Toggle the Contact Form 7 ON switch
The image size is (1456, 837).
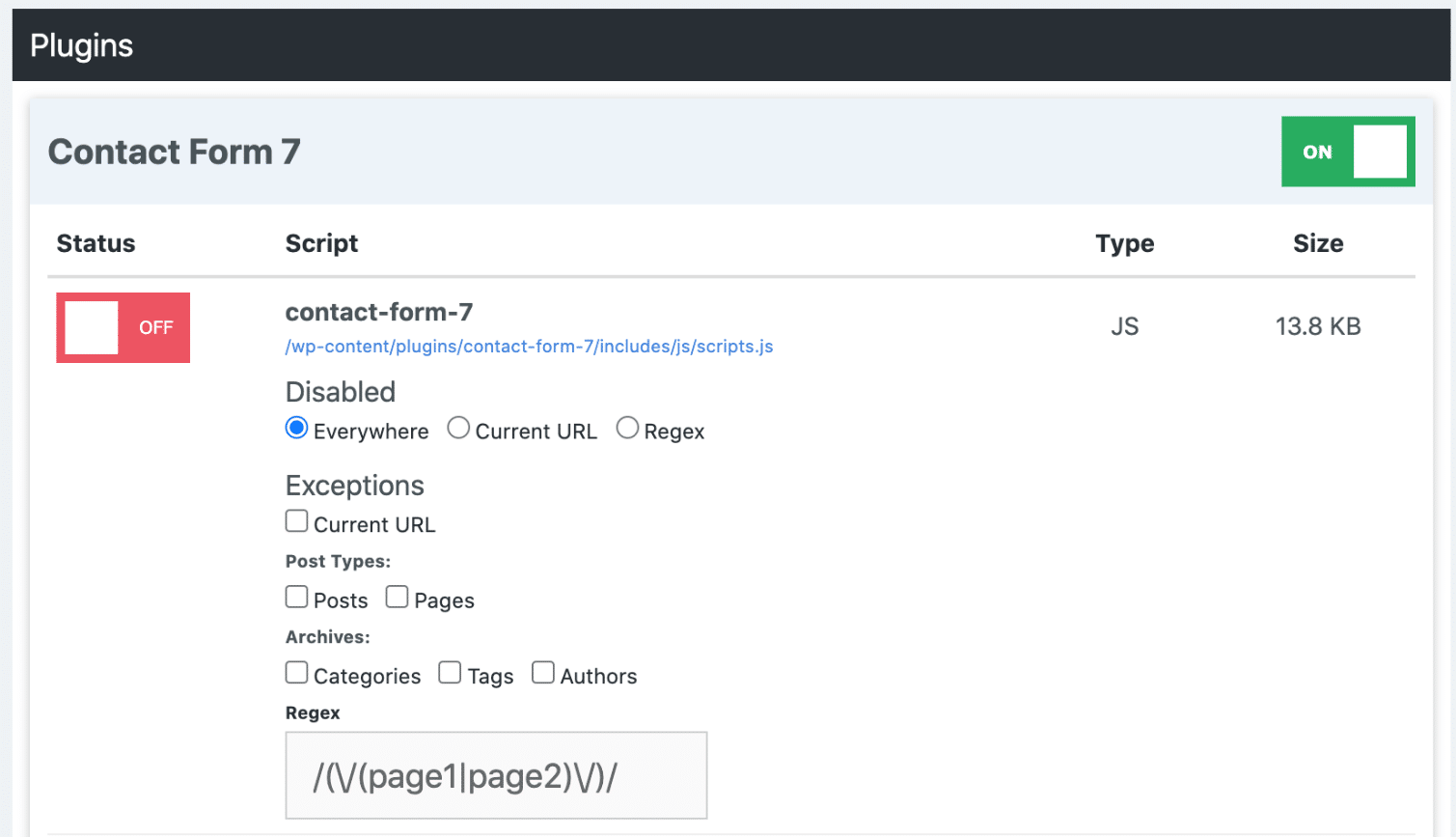(x=1348, y=152)
